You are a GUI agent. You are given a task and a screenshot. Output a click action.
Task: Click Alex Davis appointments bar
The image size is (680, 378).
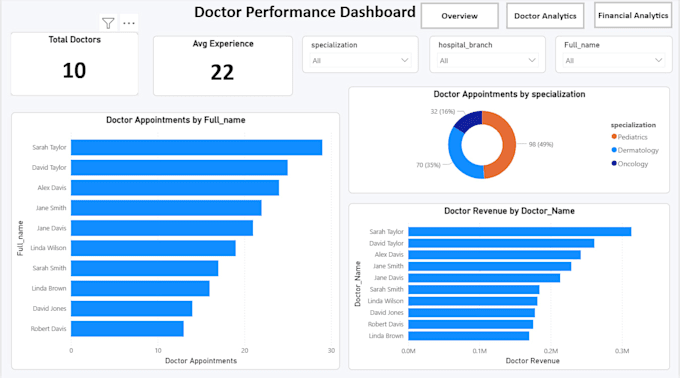[x=175, y=188]
